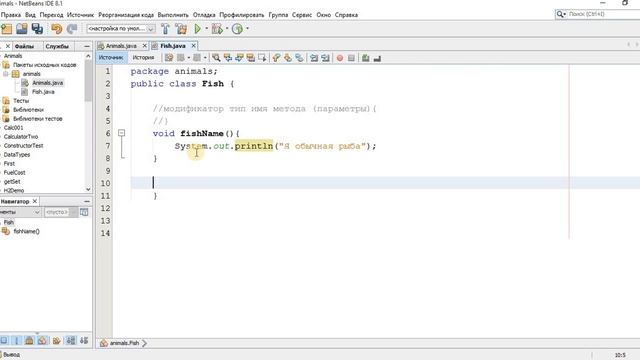Viewport: 640px width, 360px height.
Task: Click the Open Project toolbar icon
Action: click(22, 29)
